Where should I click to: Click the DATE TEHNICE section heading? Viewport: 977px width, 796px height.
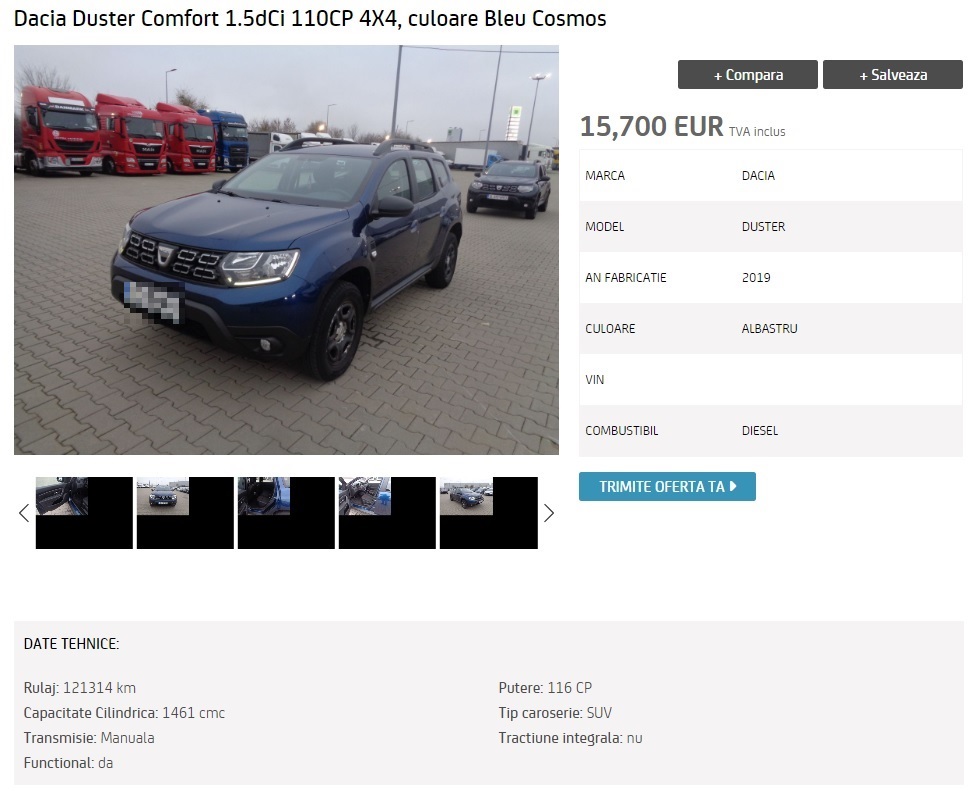(x=71, y=644)
